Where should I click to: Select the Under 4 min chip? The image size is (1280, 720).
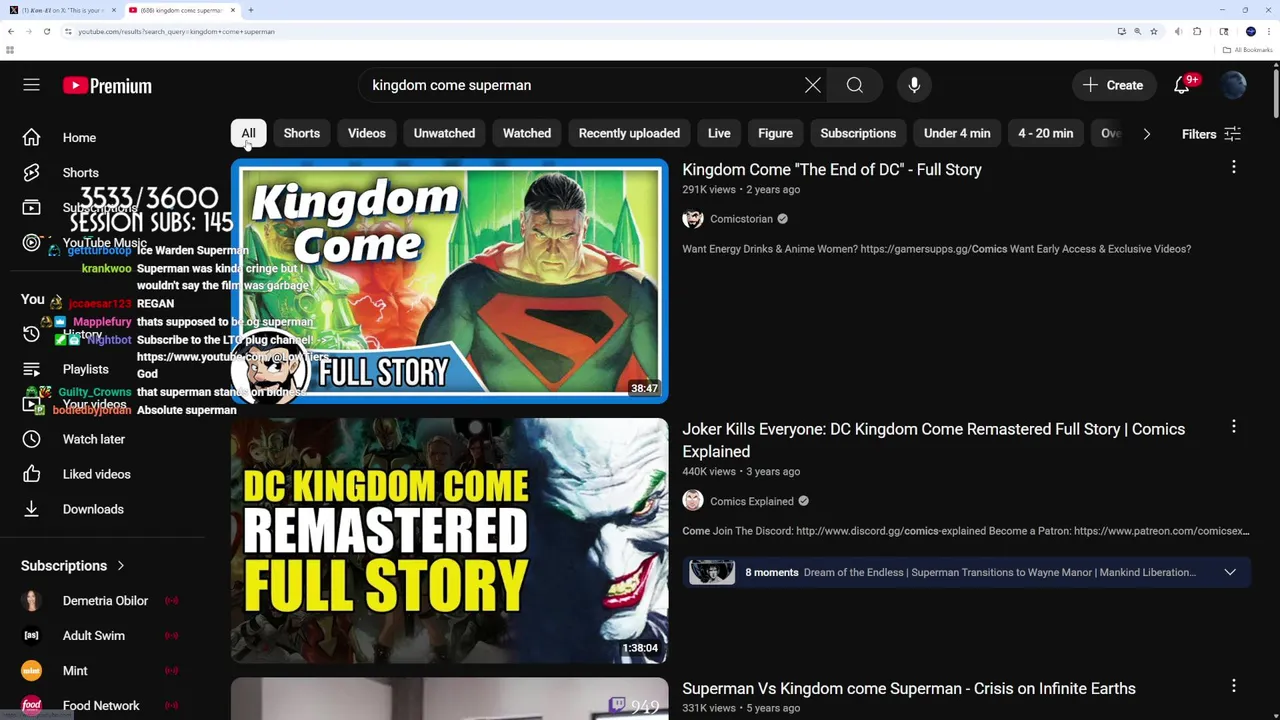click(957, 133)
